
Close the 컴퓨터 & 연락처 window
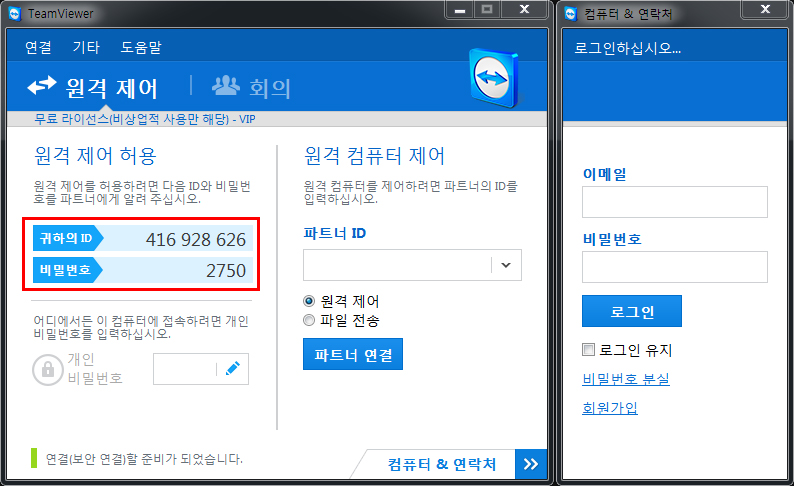766,10
